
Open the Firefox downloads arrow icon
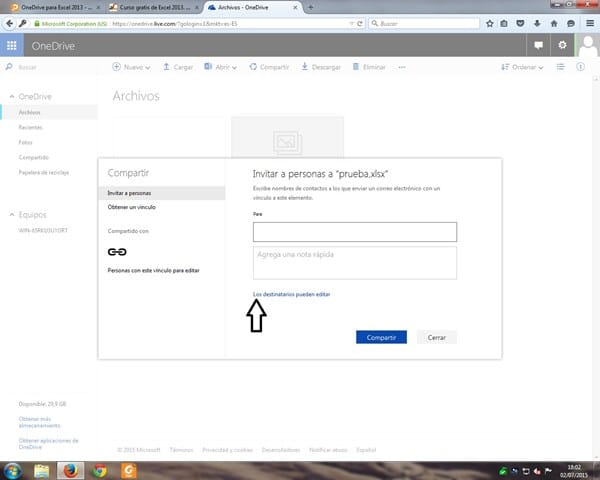tap(537, 23)
